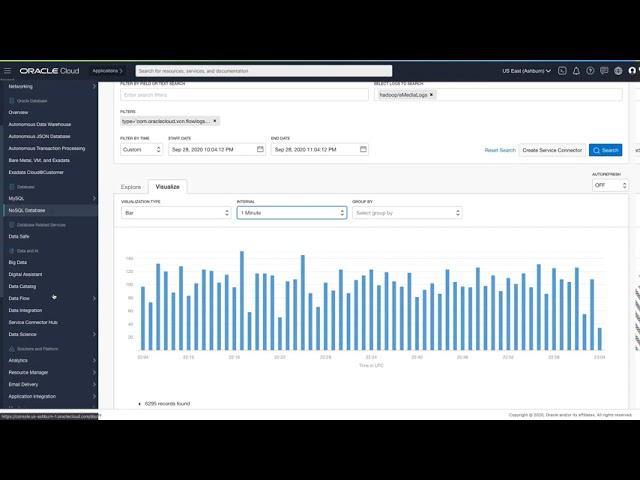The width and height of the screenshot is (640, 480).
Task: Remove the flowlogs type filter chip
Action: pos(215,121)
